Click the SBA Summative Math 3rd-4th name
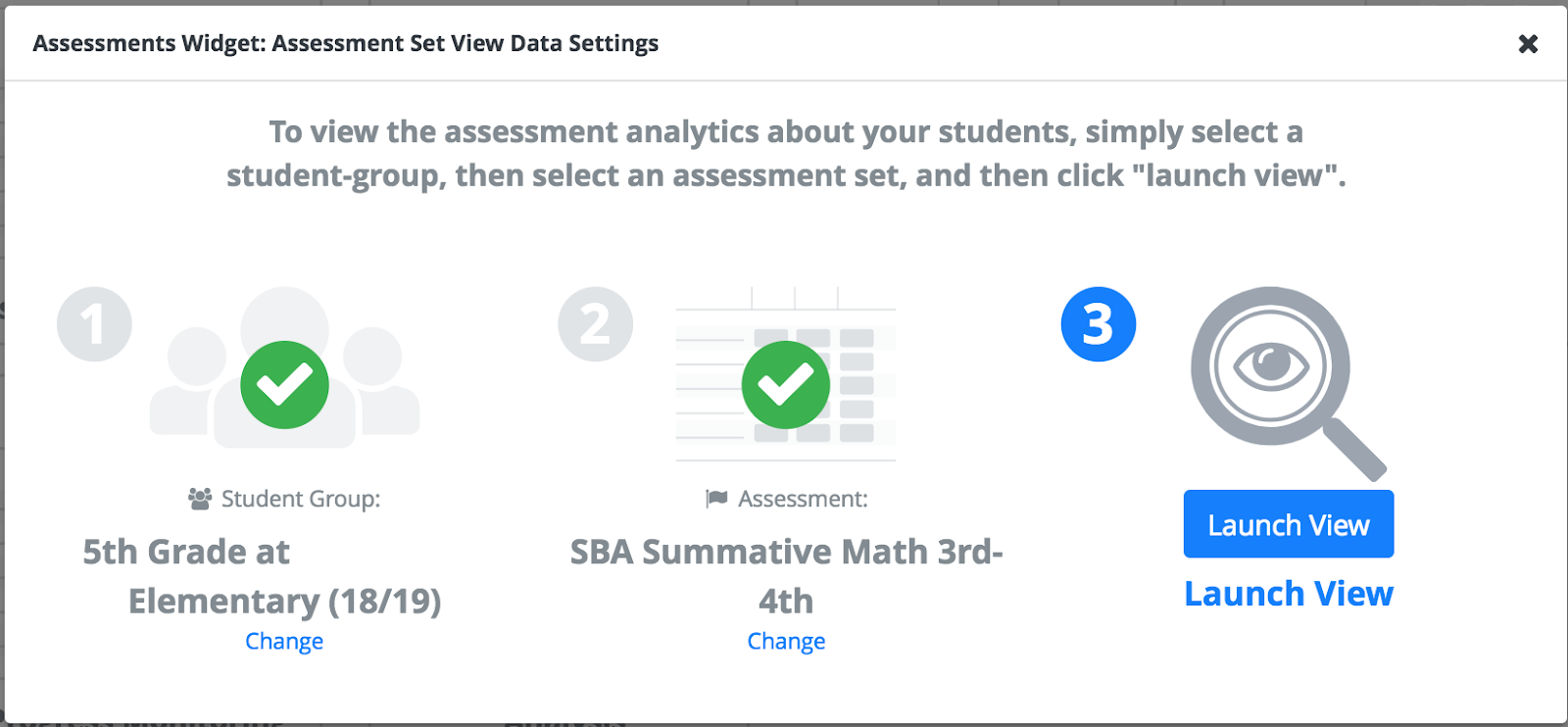Image resolution: width=1568 pixels, height=727 pixels. 786,576
